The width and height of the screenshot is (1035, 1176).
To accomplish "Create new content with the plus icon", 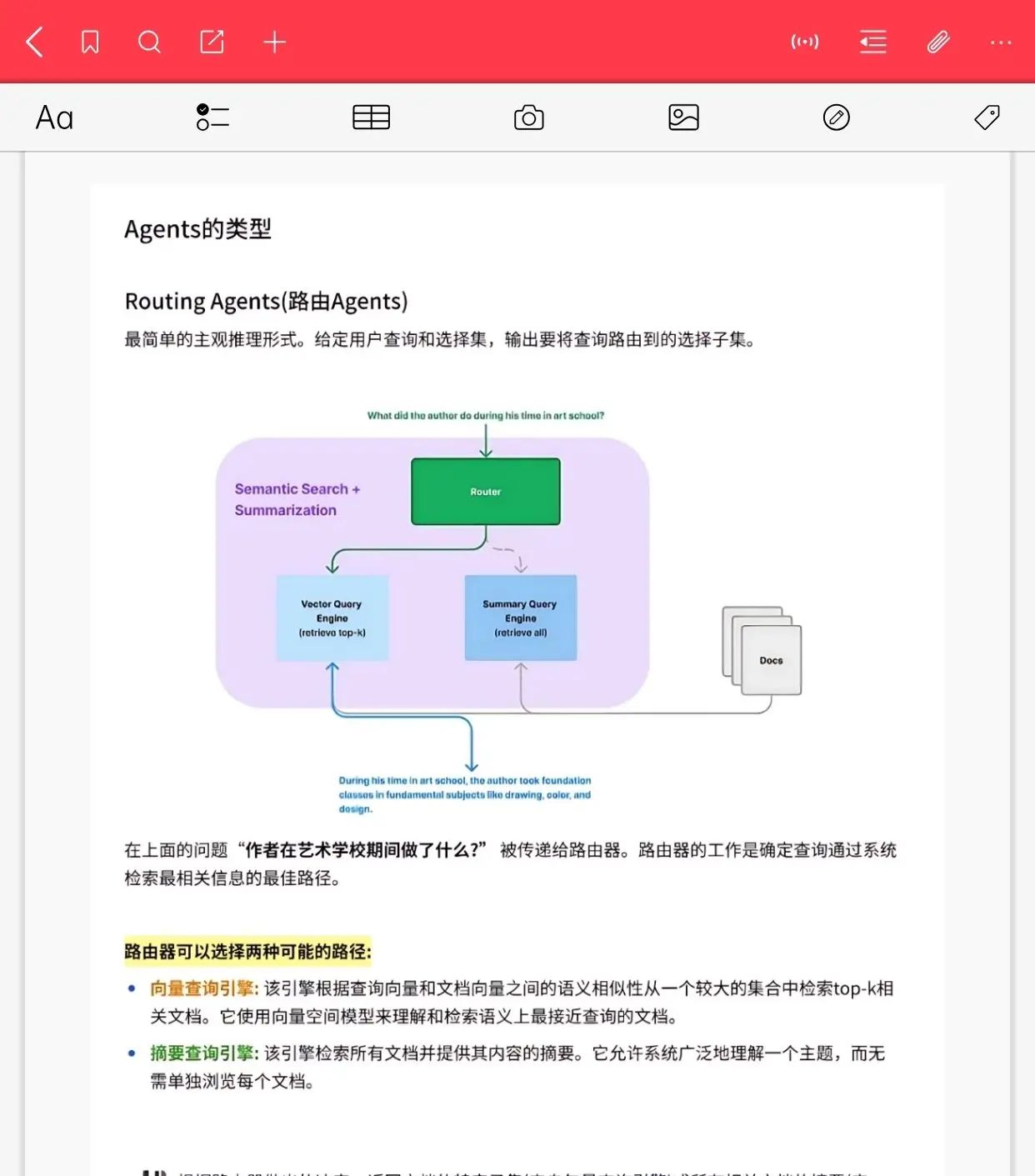I will [x=275, y=41].
